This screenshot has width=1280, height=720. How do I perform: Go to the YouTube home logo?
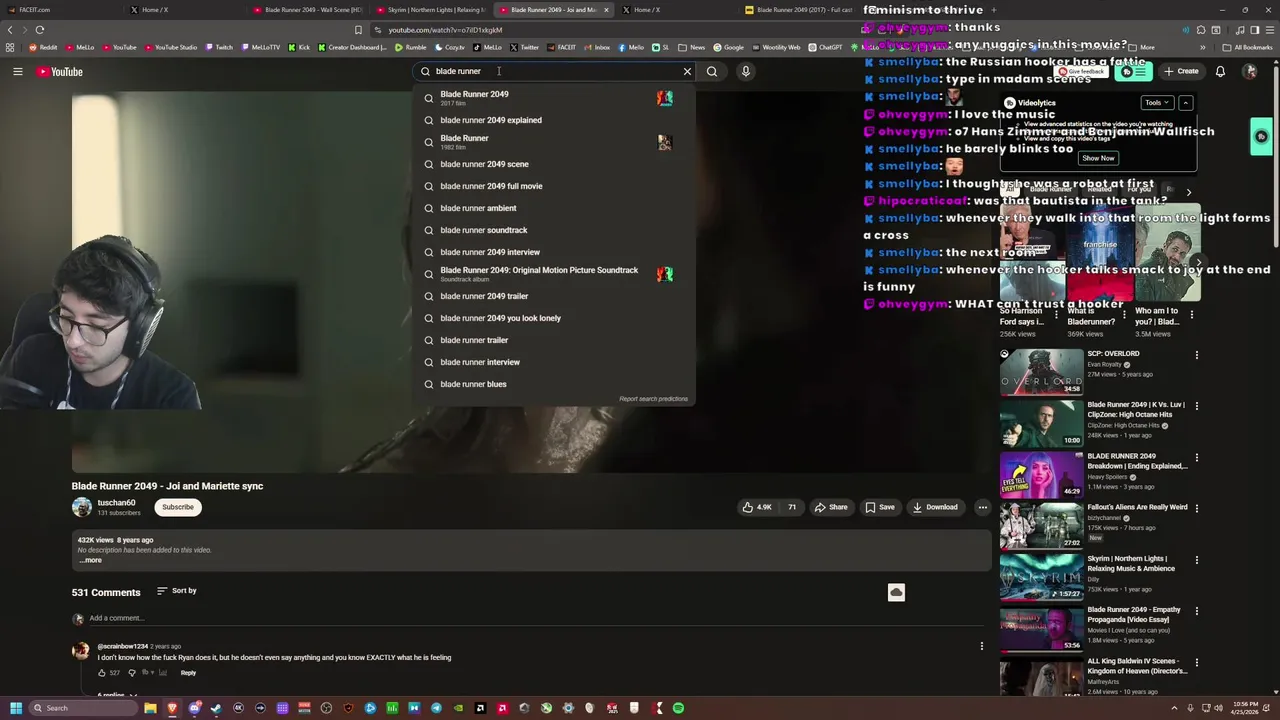[60, 71]
